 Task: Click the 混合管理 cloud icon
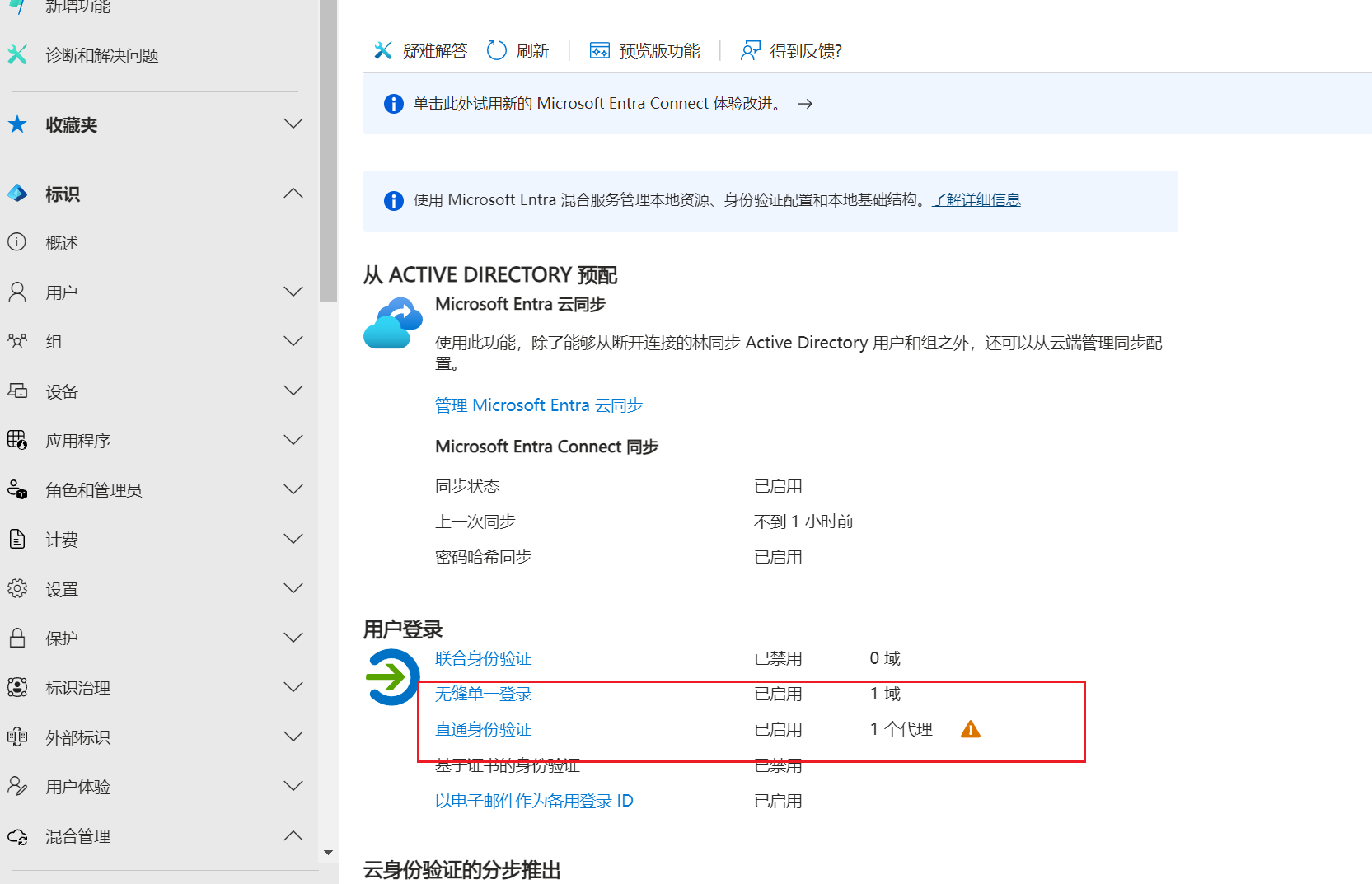pos(17,836)
